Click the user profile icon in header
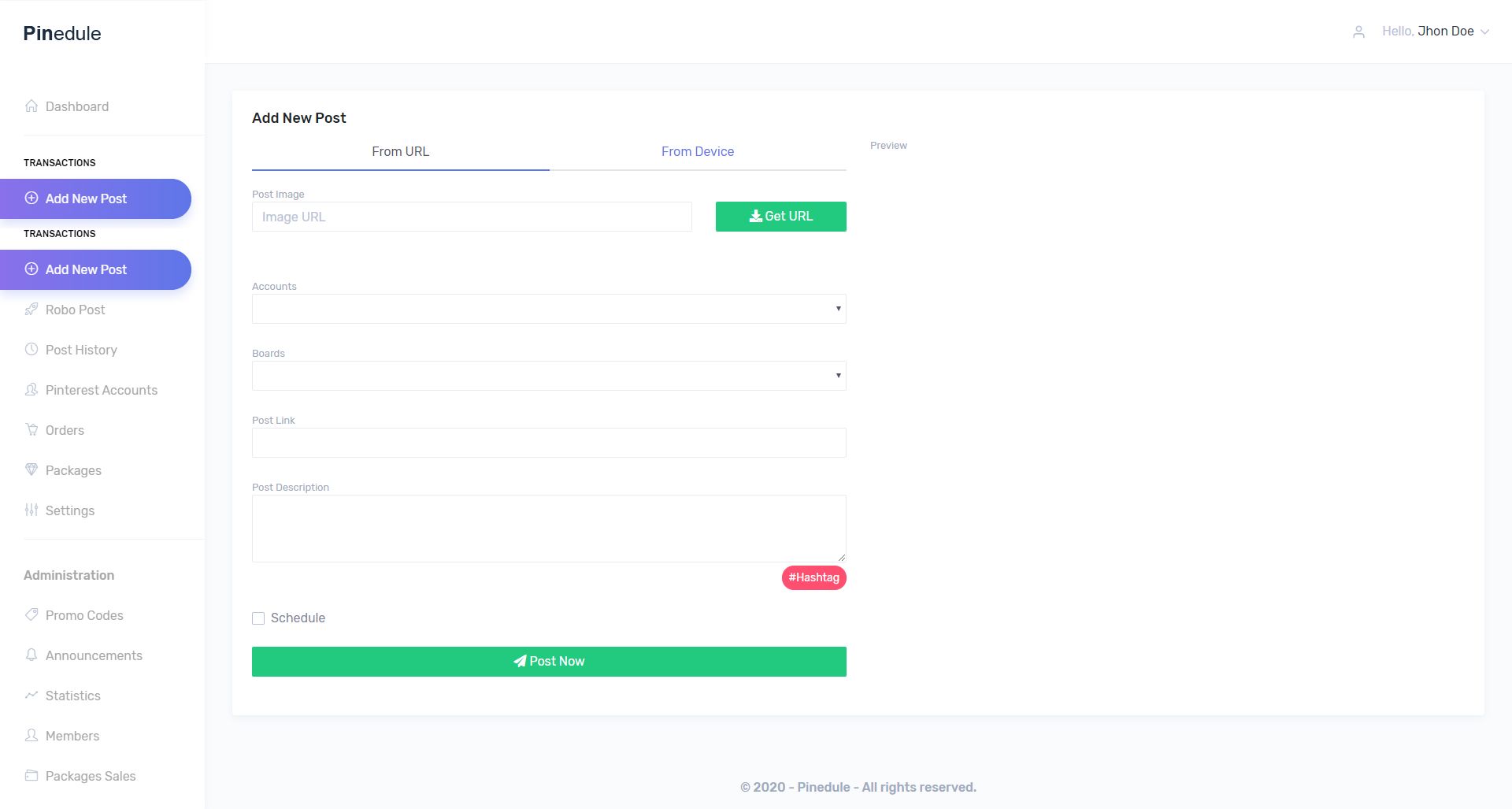The image size is (1512, 809). tap(1358, 32)
